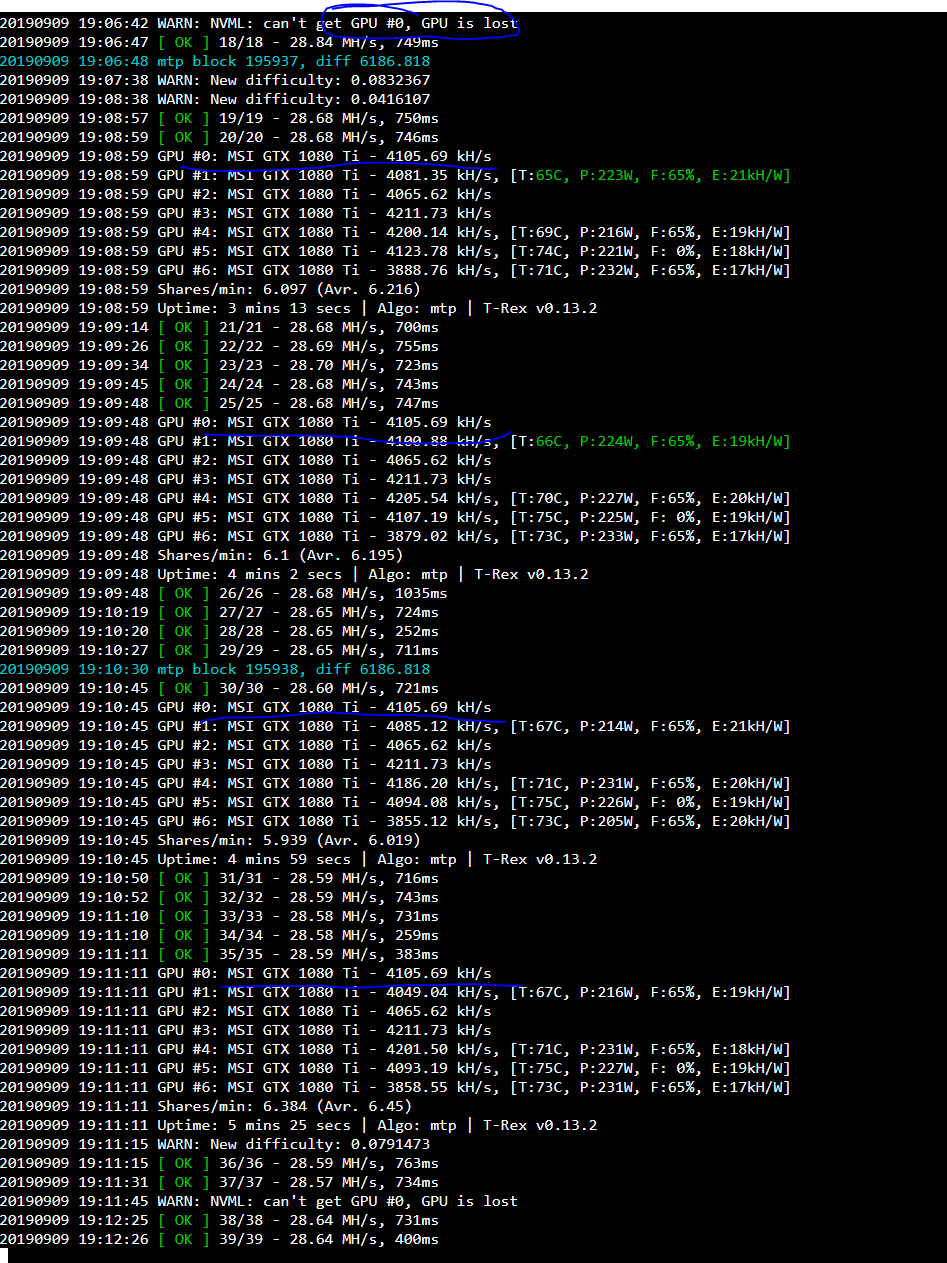
Task: Select share line "35/35 - 28.59 MH/s, 383ms"
Action: click(219, 954)
